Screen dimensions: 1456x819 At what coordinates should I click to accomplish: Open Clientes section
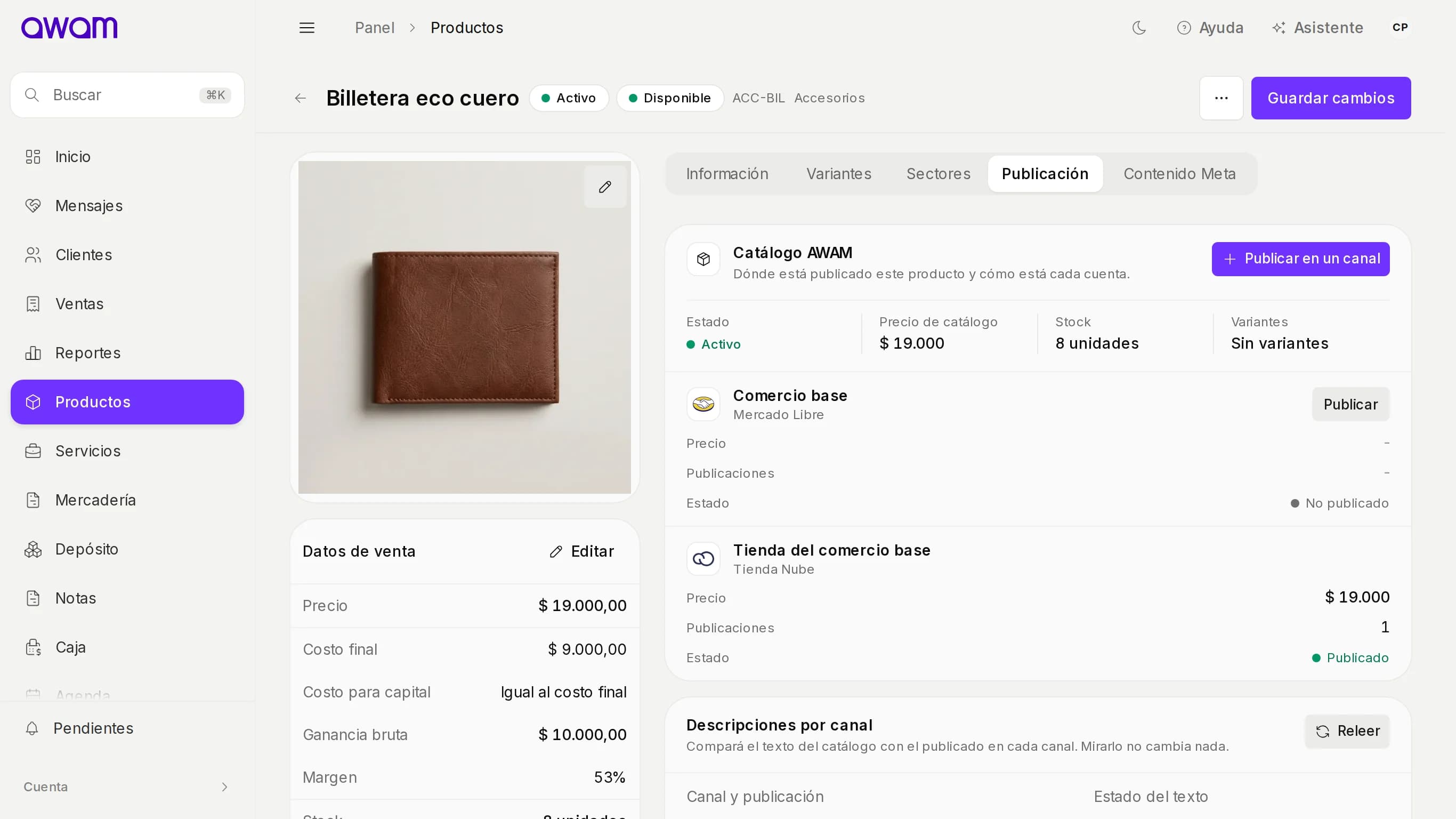coord(127,255)
